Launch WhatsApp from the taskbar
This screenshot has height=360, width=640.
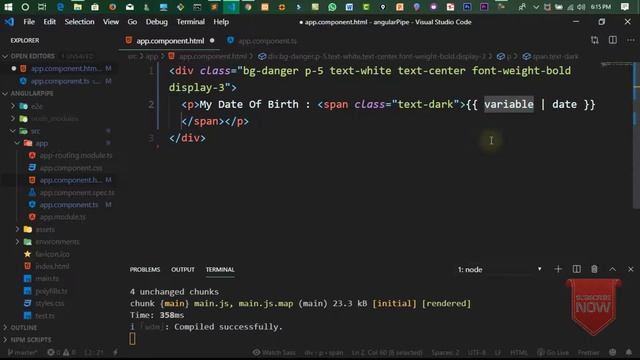tap(332, 7)
